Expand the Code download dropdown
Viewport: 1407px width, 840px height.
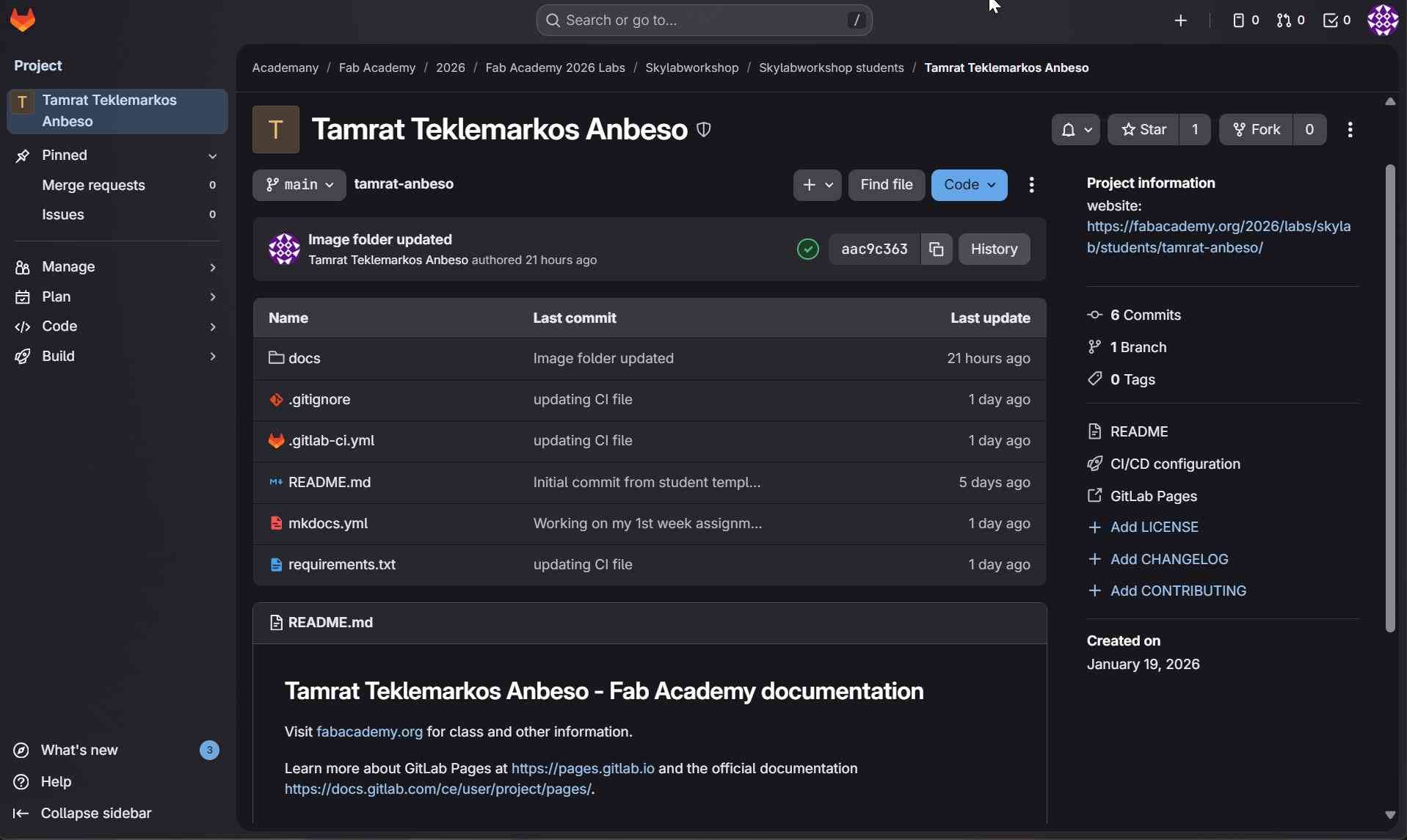(x=969, y=185)
